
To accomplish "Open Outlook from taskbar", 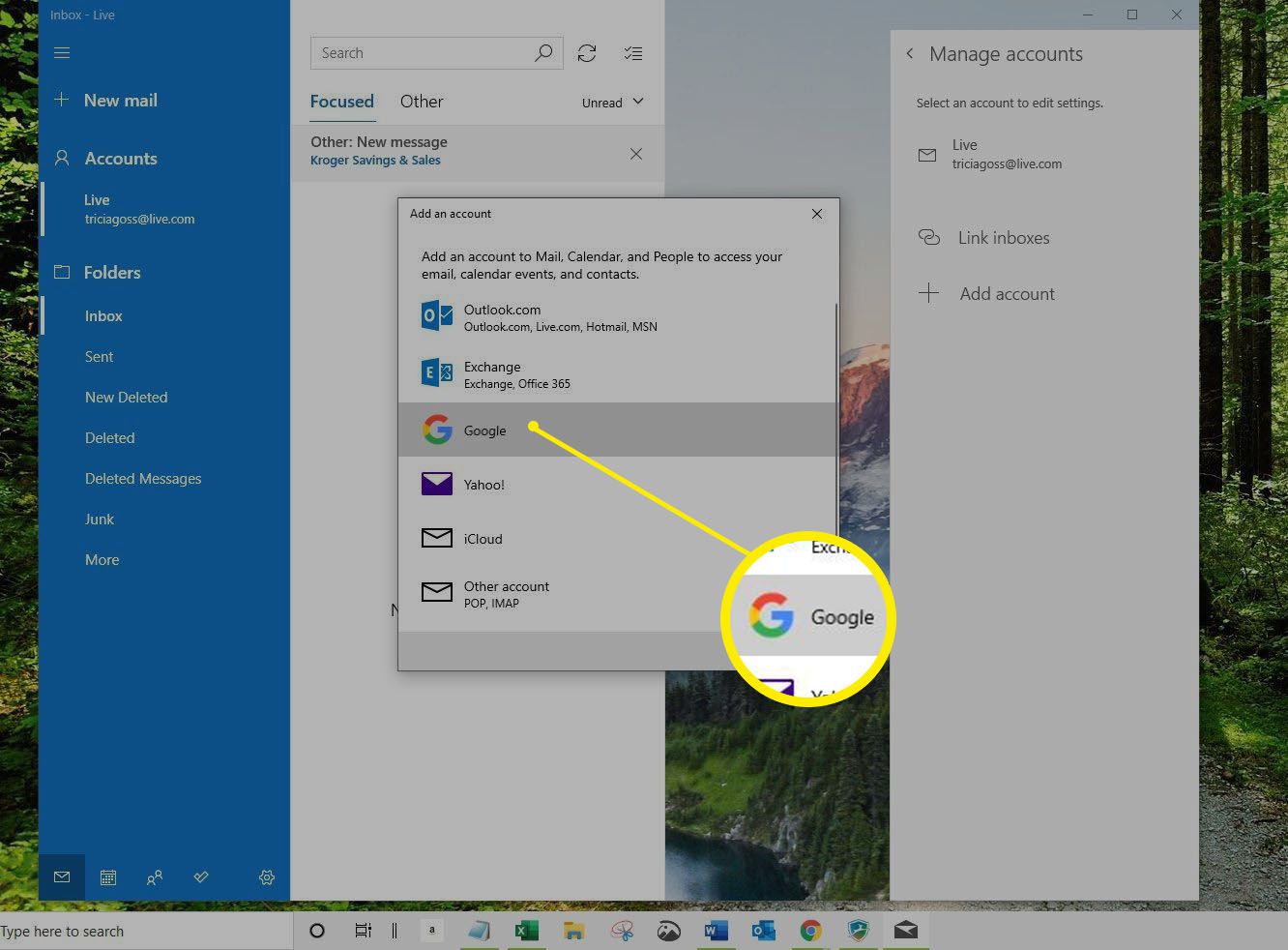I will 763,932.
